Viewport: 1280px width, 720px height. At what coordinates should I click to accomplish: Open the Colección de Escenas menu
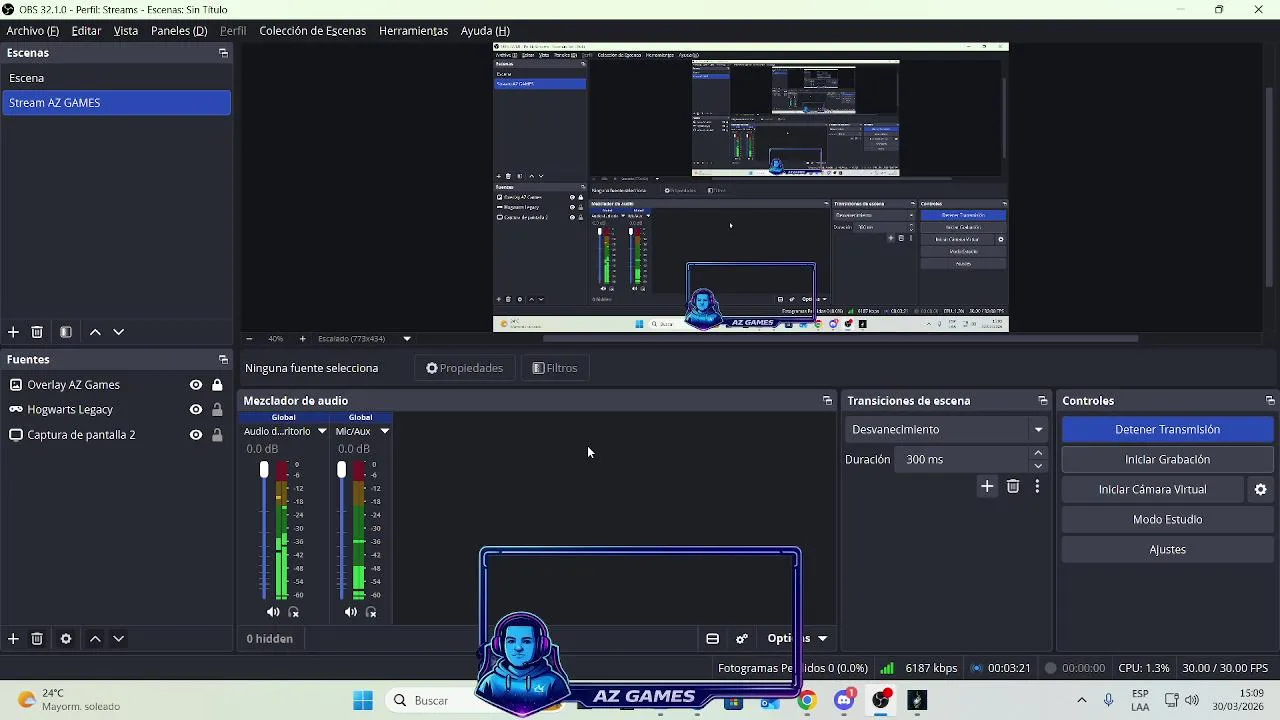(x=312, y=31)
